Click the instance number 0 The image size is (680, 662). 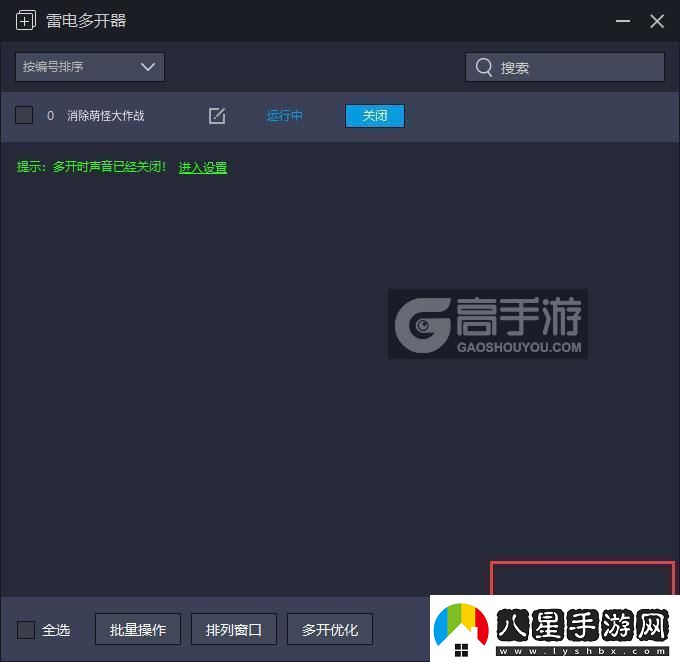50,116
